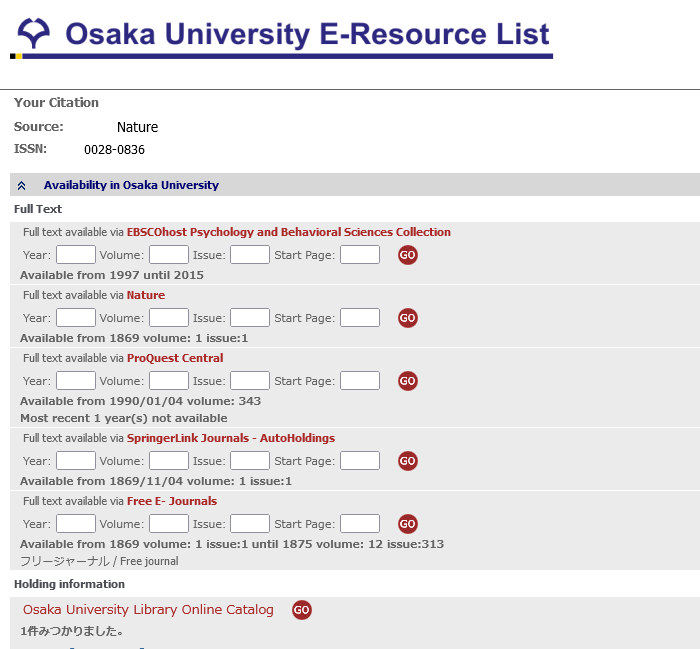Focus Issue field in Nature row
The height and width of the screenshot is (649, 700).
coord(250,317)
